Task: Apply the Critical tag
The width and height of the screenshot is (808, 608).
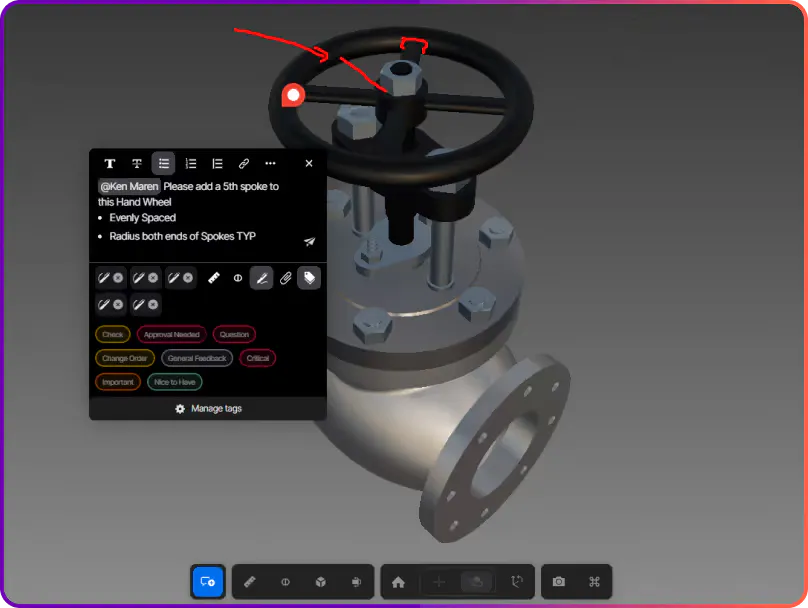Action: coord(258,358)
